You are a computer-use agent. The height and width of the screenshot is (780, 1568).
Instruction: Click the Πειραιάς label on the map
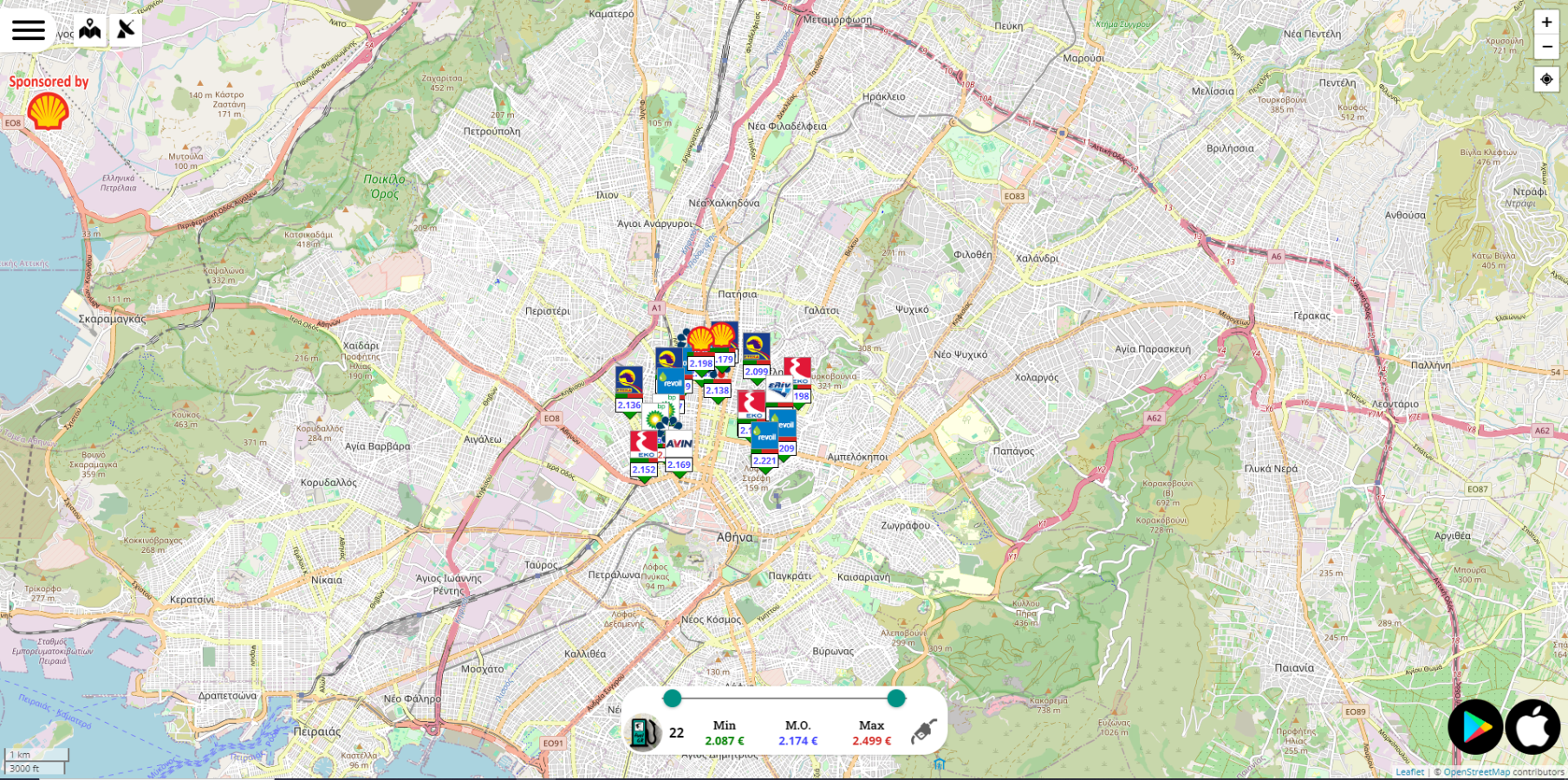316,731
